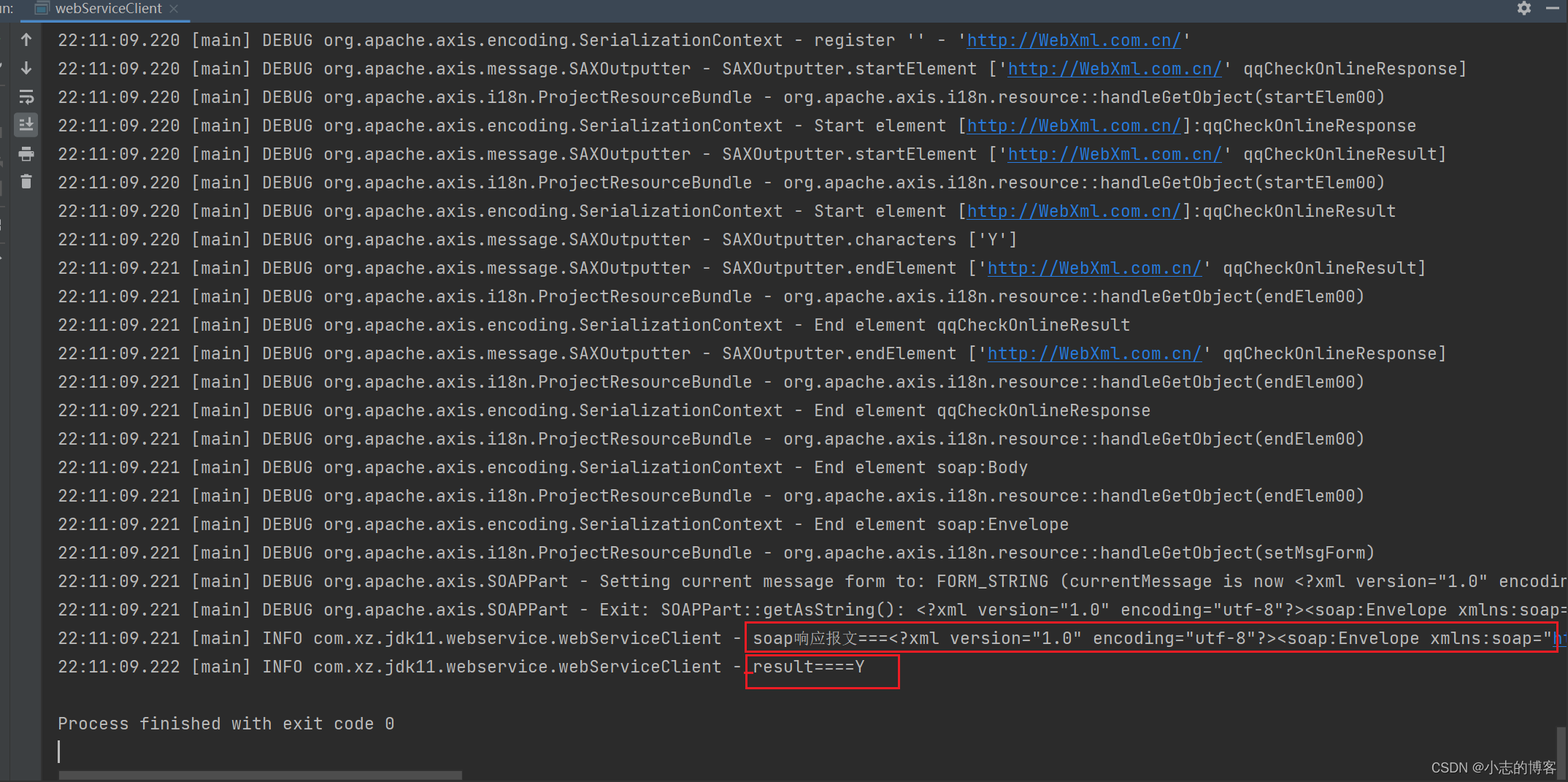Clear all console output with the trash icon
The image size is (1568, 782).
26,182
